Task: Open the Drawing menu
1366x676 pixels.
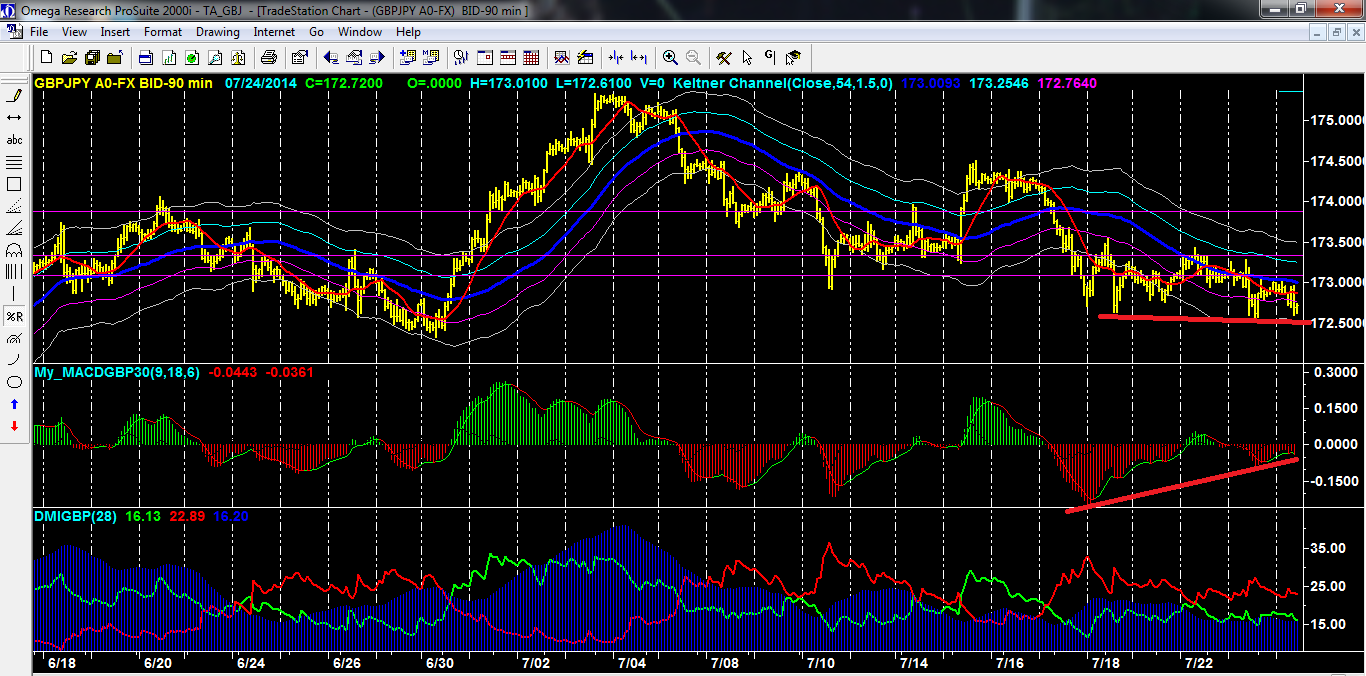Action: click(217, 32)
